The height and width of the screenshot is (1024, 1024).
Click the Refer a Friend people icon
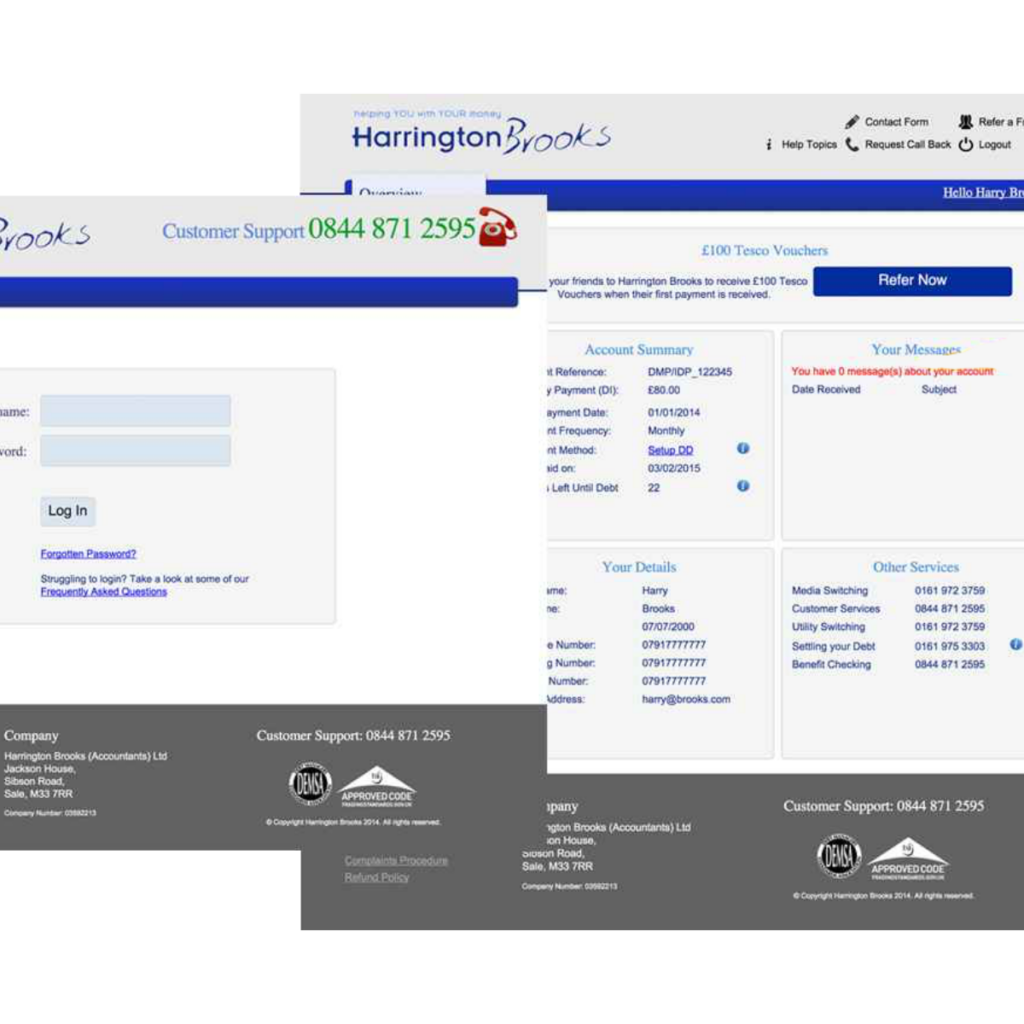(965, 122)
